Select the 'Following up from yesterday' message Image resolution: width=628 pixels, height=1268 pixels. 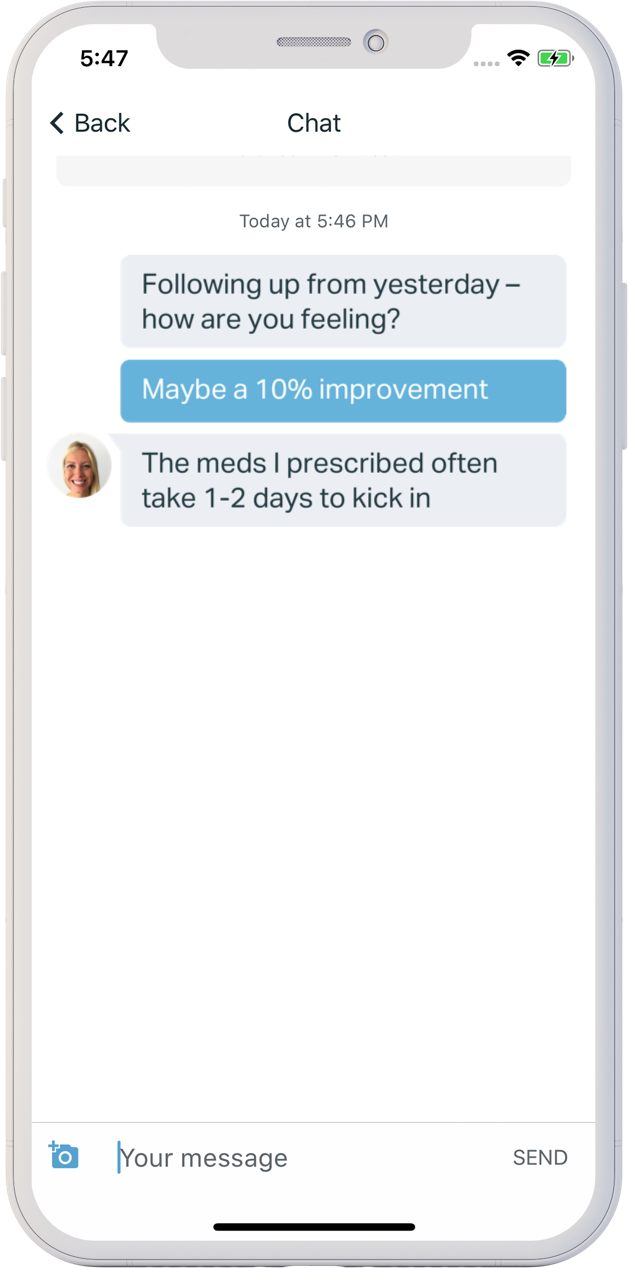(343, 301)
